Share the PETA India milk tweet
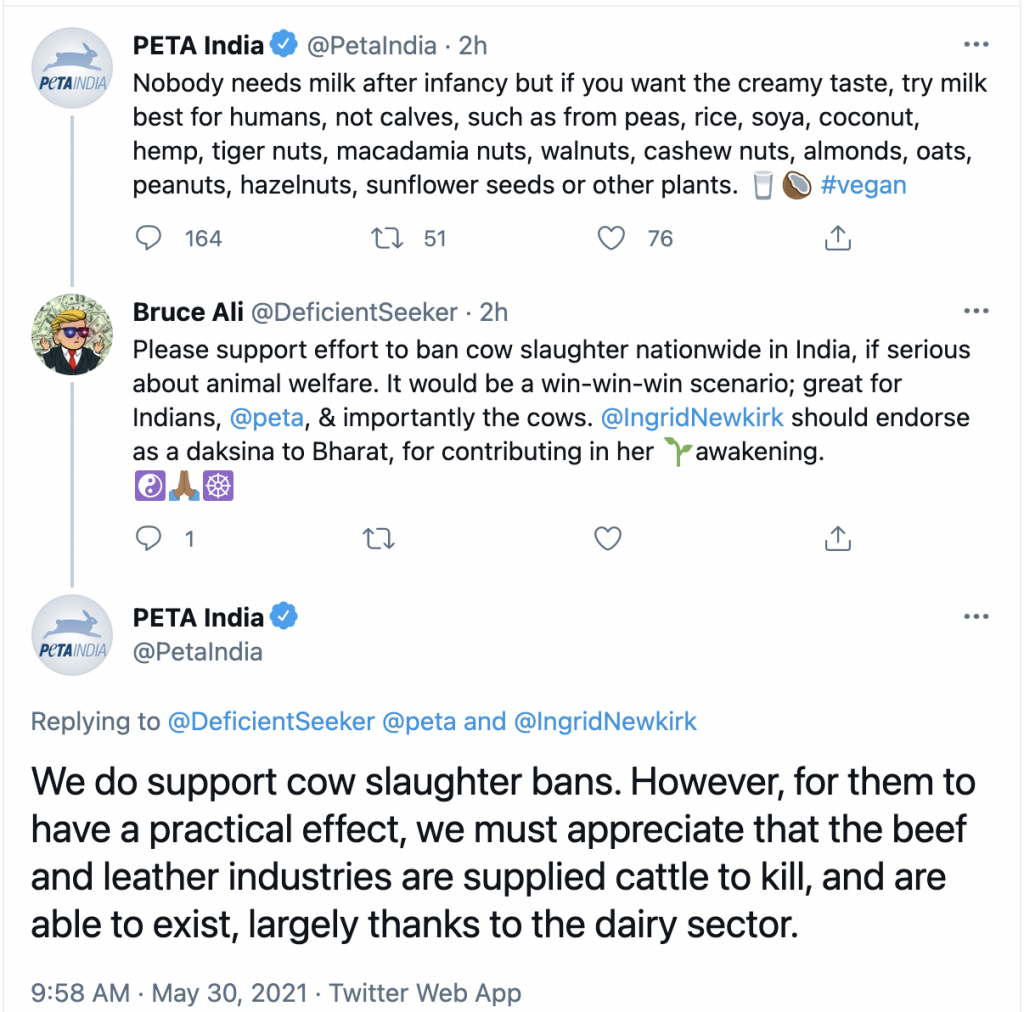 pos(837,238)
